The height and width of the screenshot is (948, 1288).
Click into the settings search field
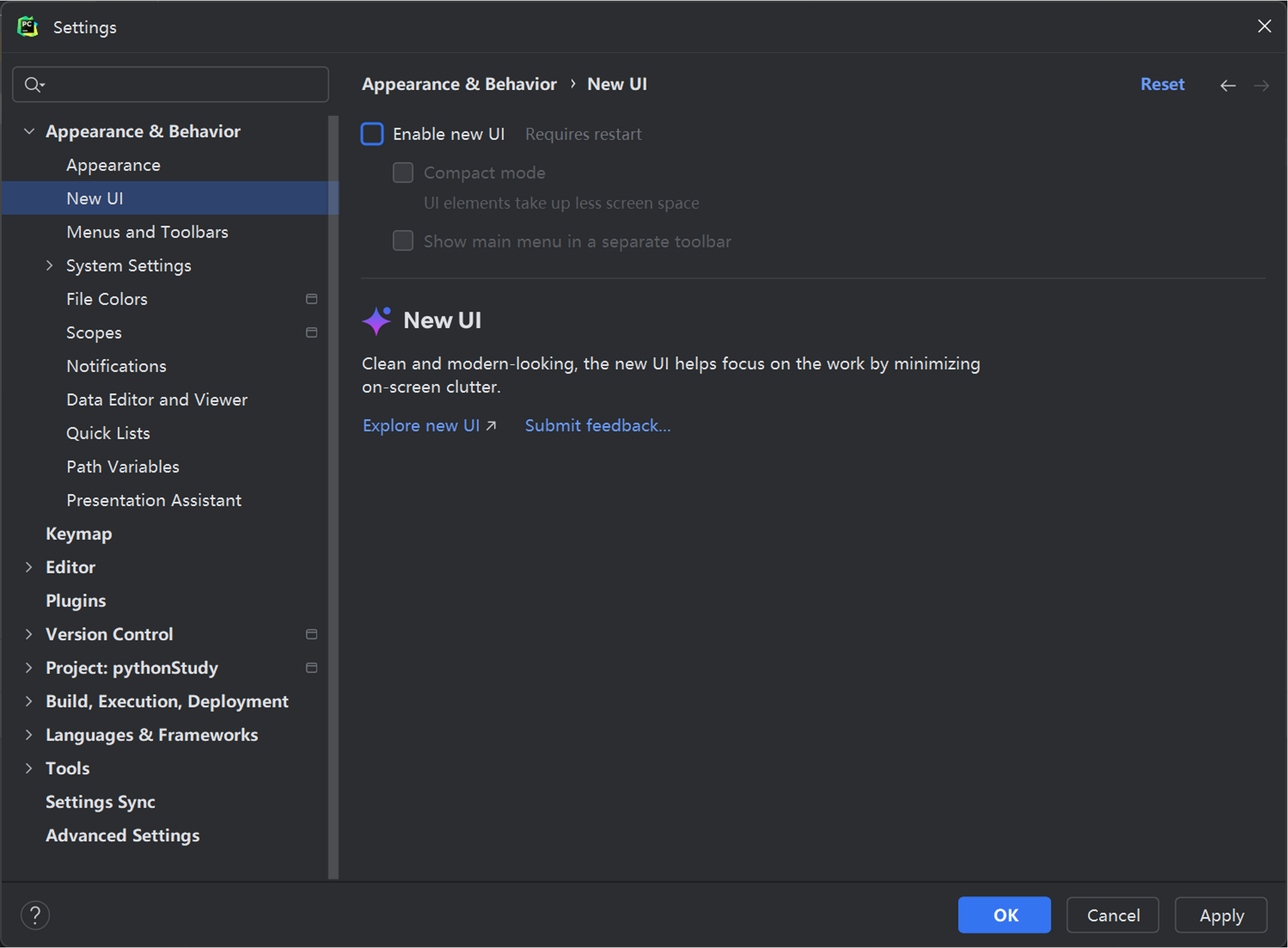click(x=183, y=85)
